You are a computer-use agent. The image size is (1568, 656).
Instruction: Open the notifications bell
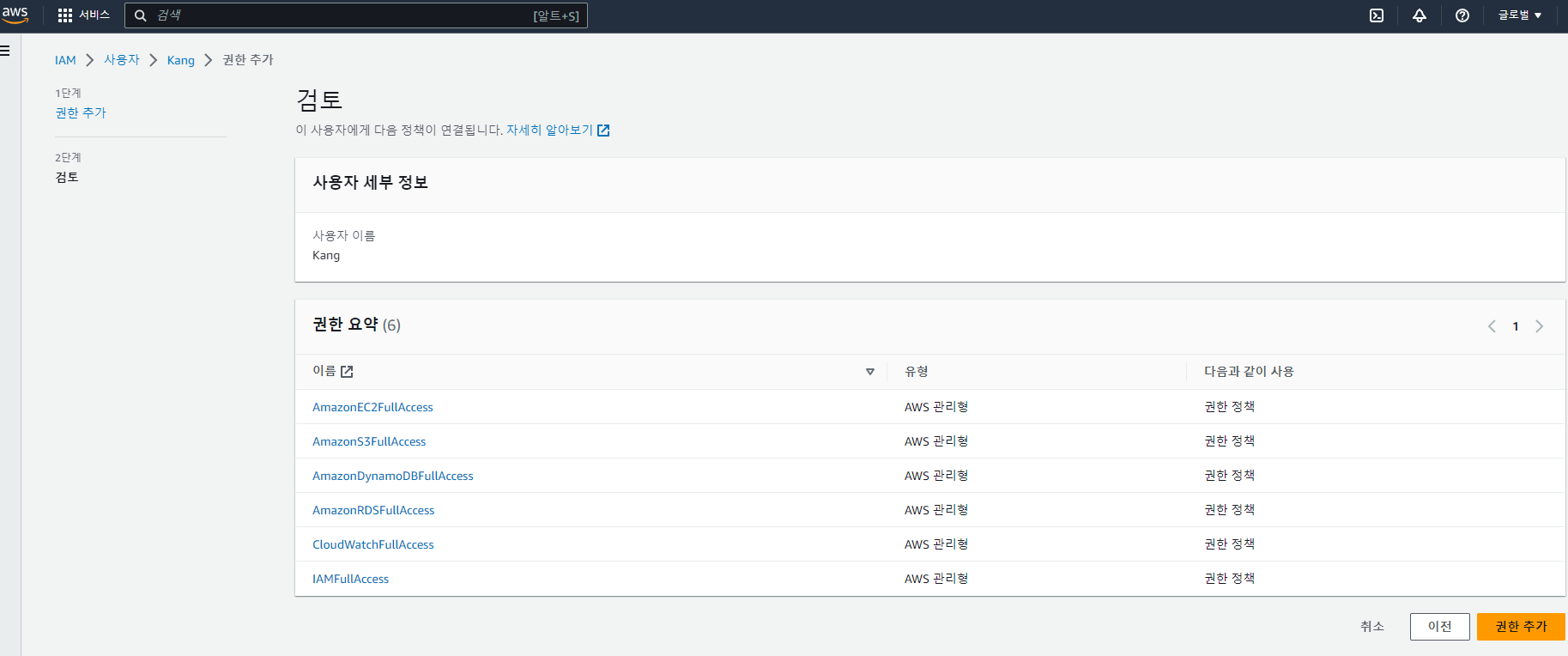[x=1420, y=15]
